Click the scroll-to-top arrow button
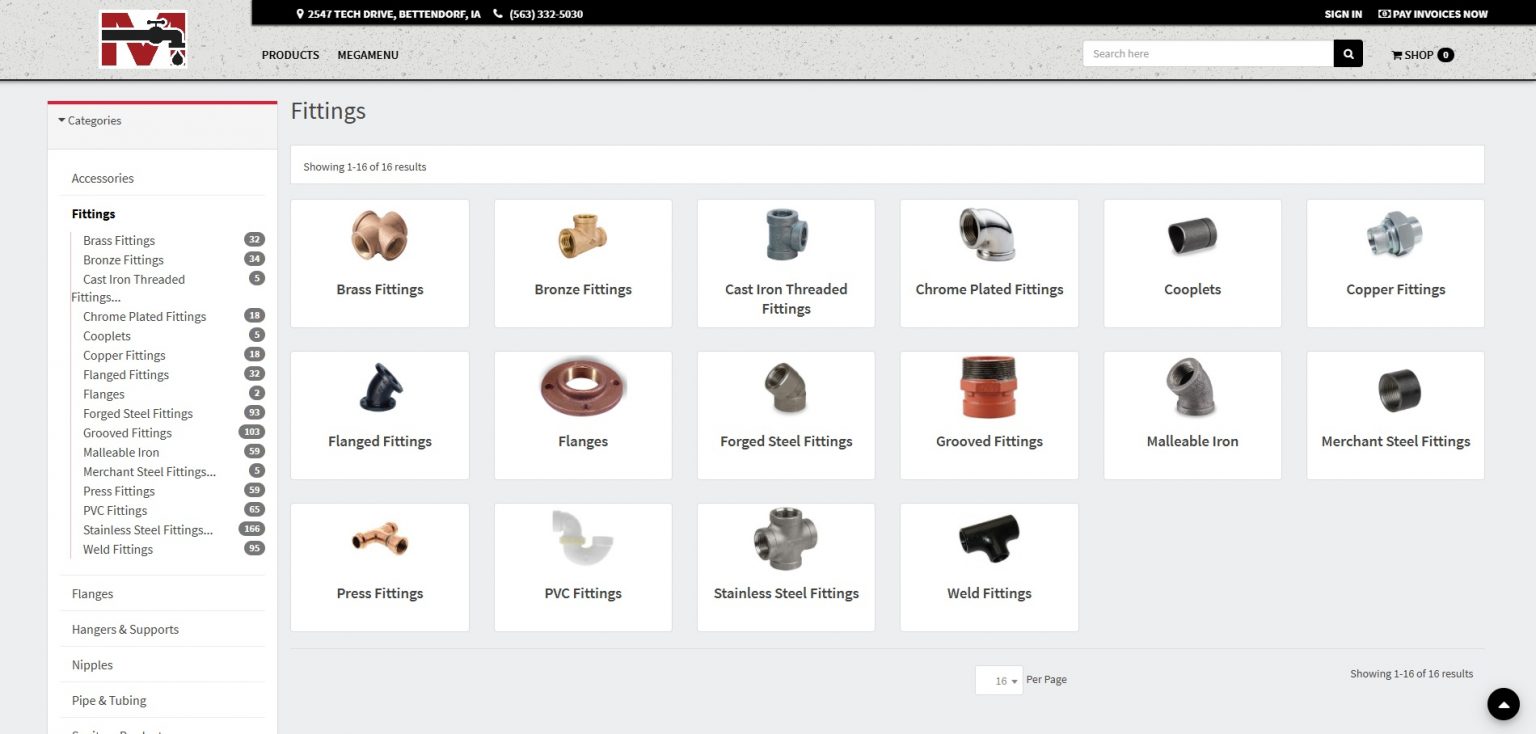1536x734 pixels. (x=1502, y=704)
